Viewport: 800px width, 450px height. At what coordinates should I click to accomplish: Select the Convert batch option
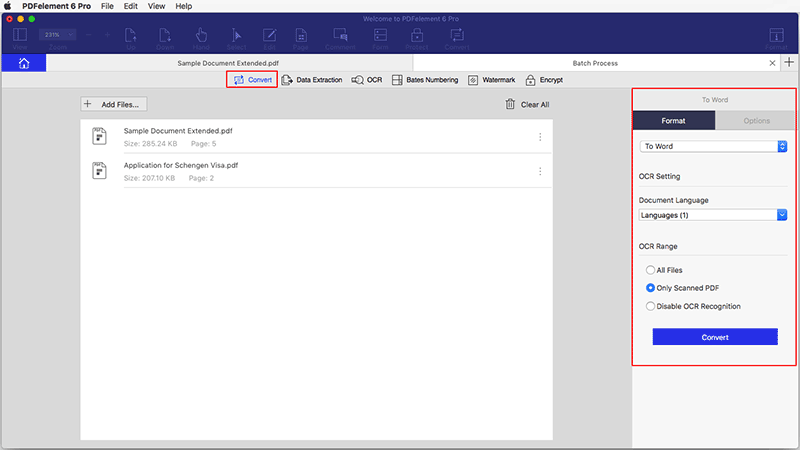point(253,80)
